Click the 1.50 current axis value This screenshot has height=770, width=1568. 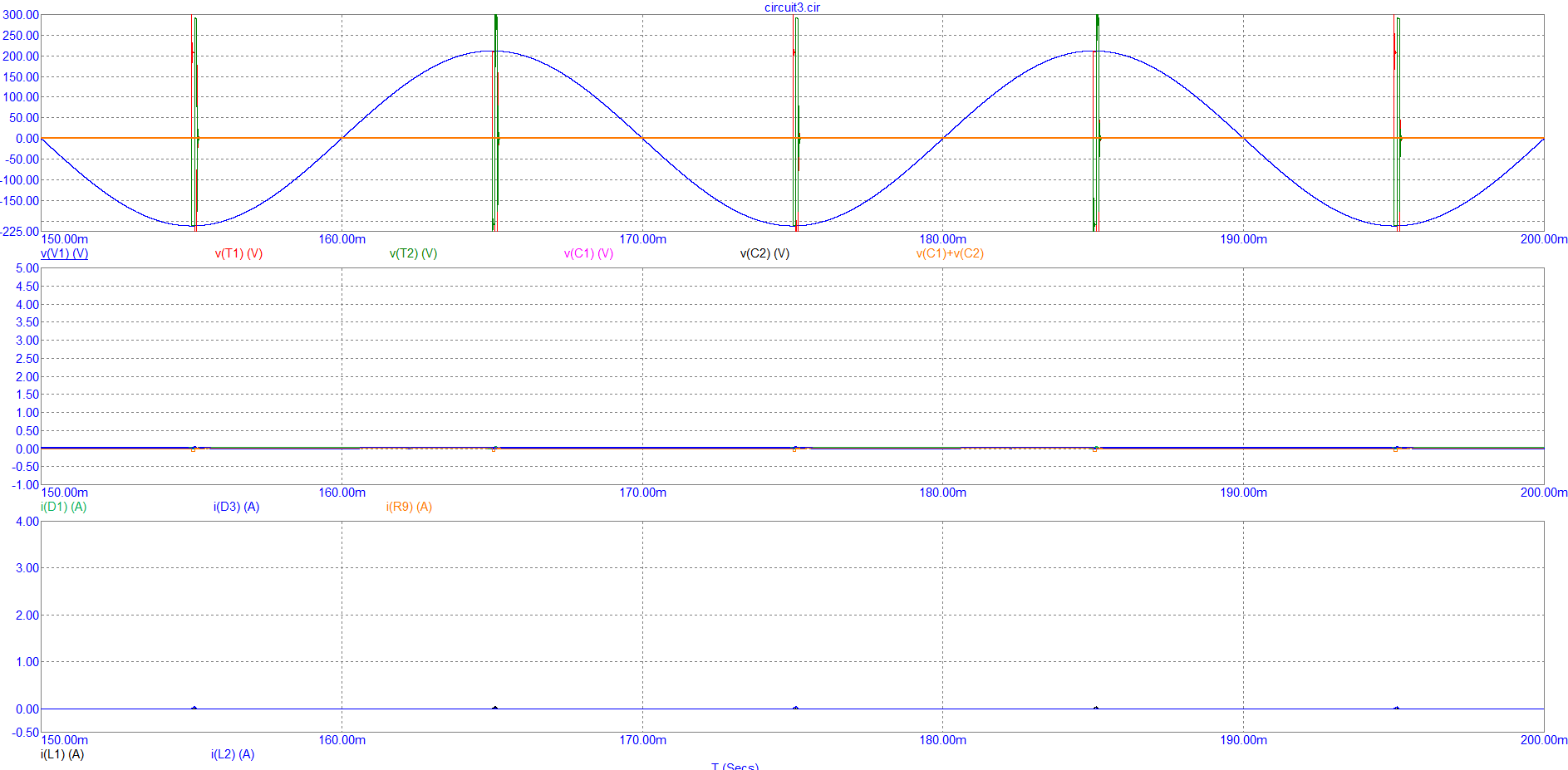[x=27, y=395]
